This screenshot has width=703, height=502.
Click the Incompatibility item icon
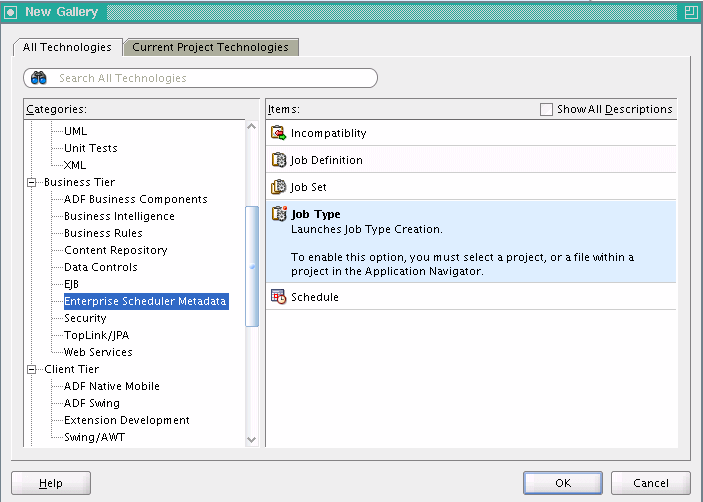point(278,133)
